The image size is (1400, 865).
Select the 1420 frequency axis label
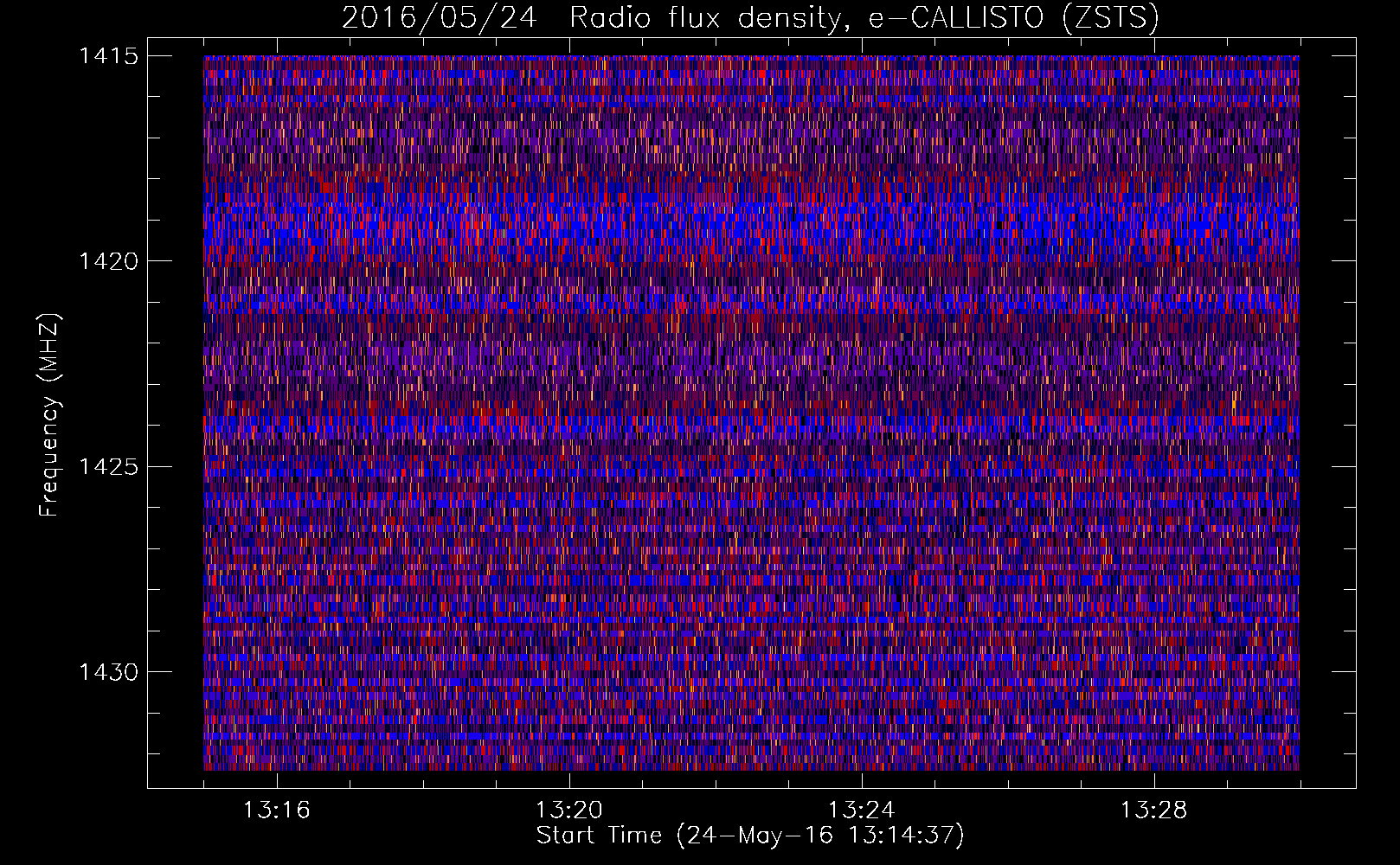[x=108, y=261]
